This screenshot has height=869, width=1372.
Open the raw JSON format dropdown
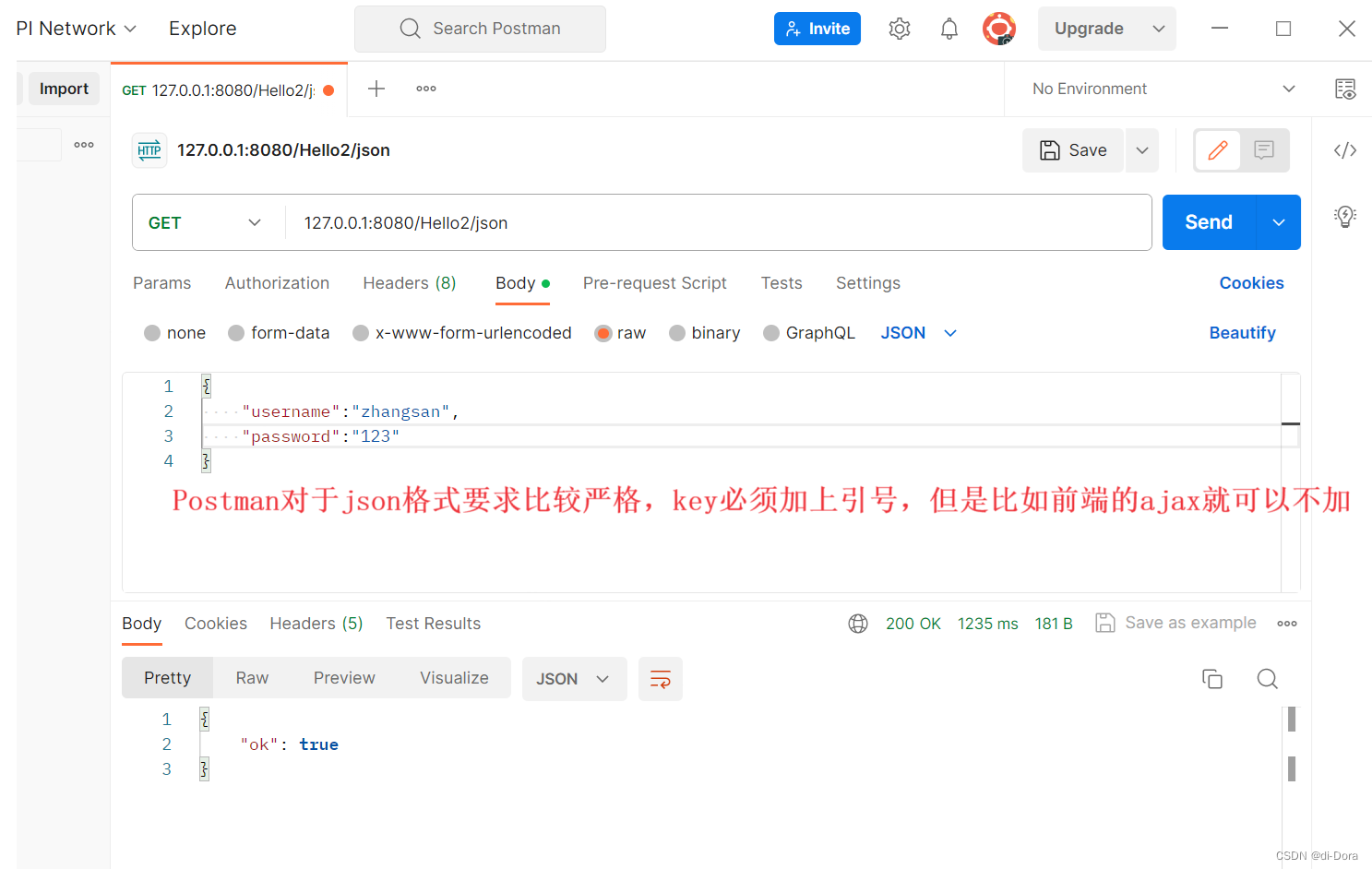point(919,333)
